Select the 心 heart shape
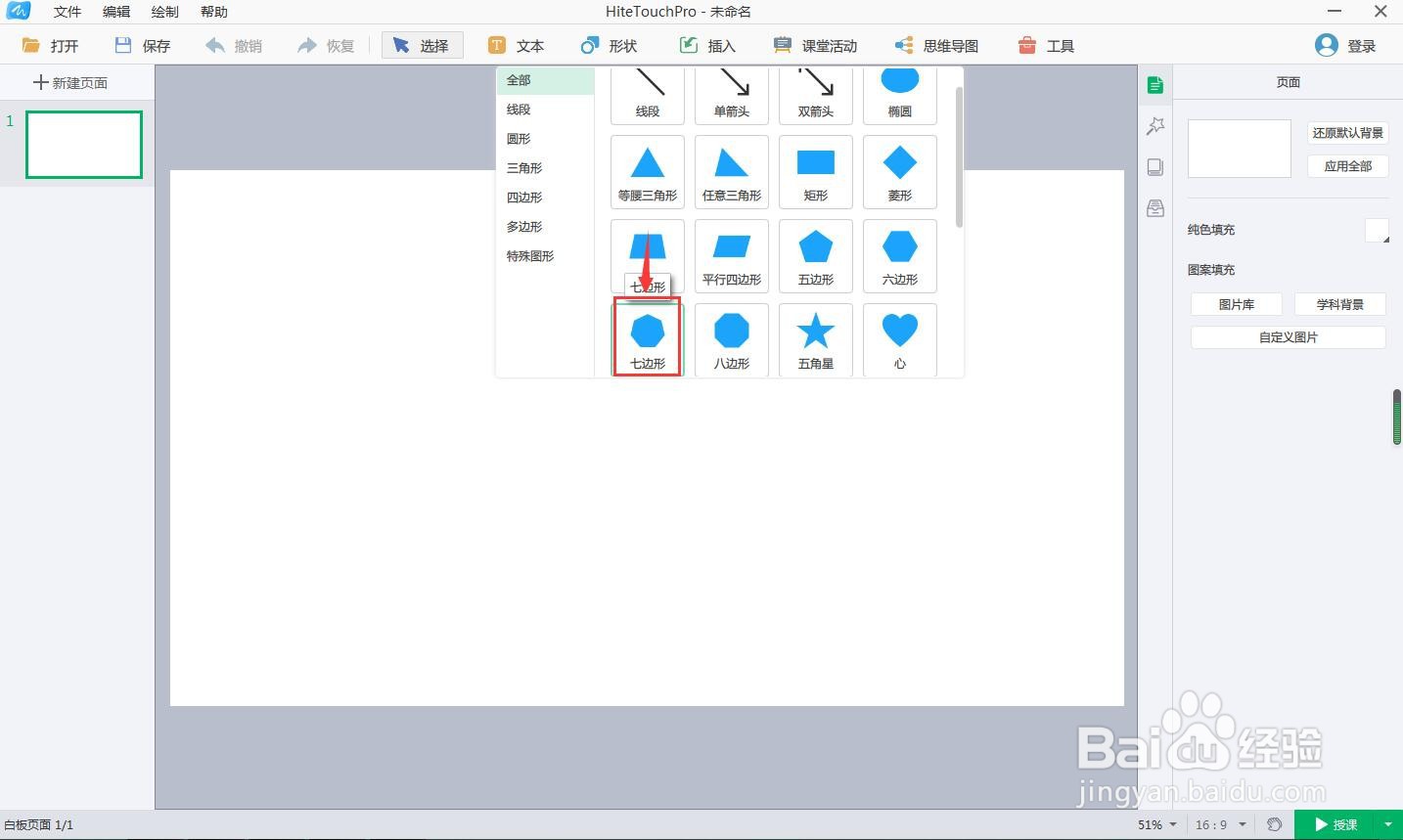This screenshot has height=840, width=1403. click(900, 339)
